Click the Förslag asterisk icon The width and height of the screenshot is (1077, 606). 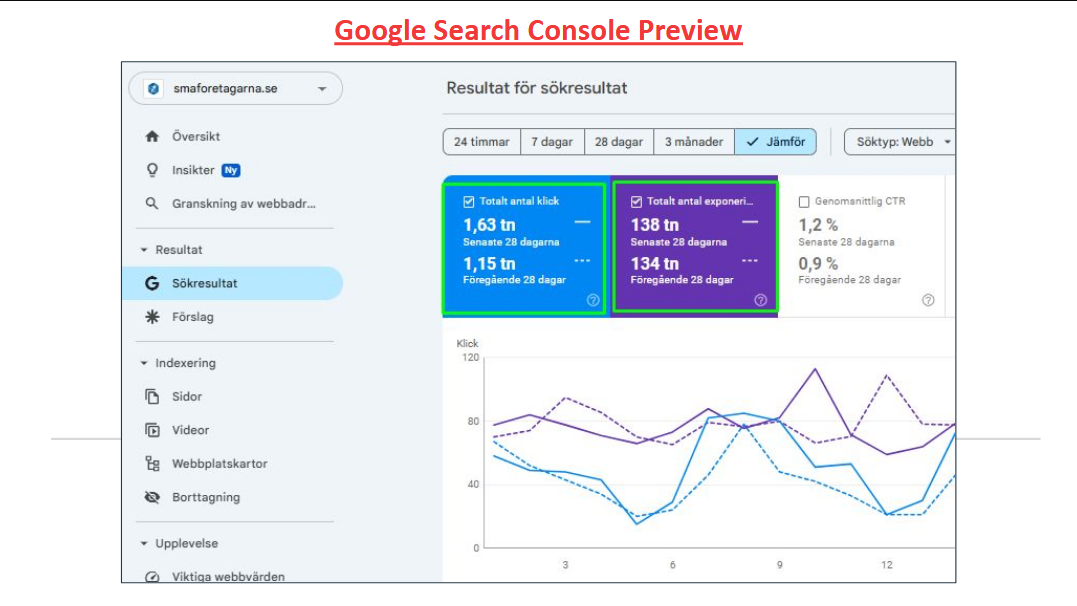tap(152, 317)
